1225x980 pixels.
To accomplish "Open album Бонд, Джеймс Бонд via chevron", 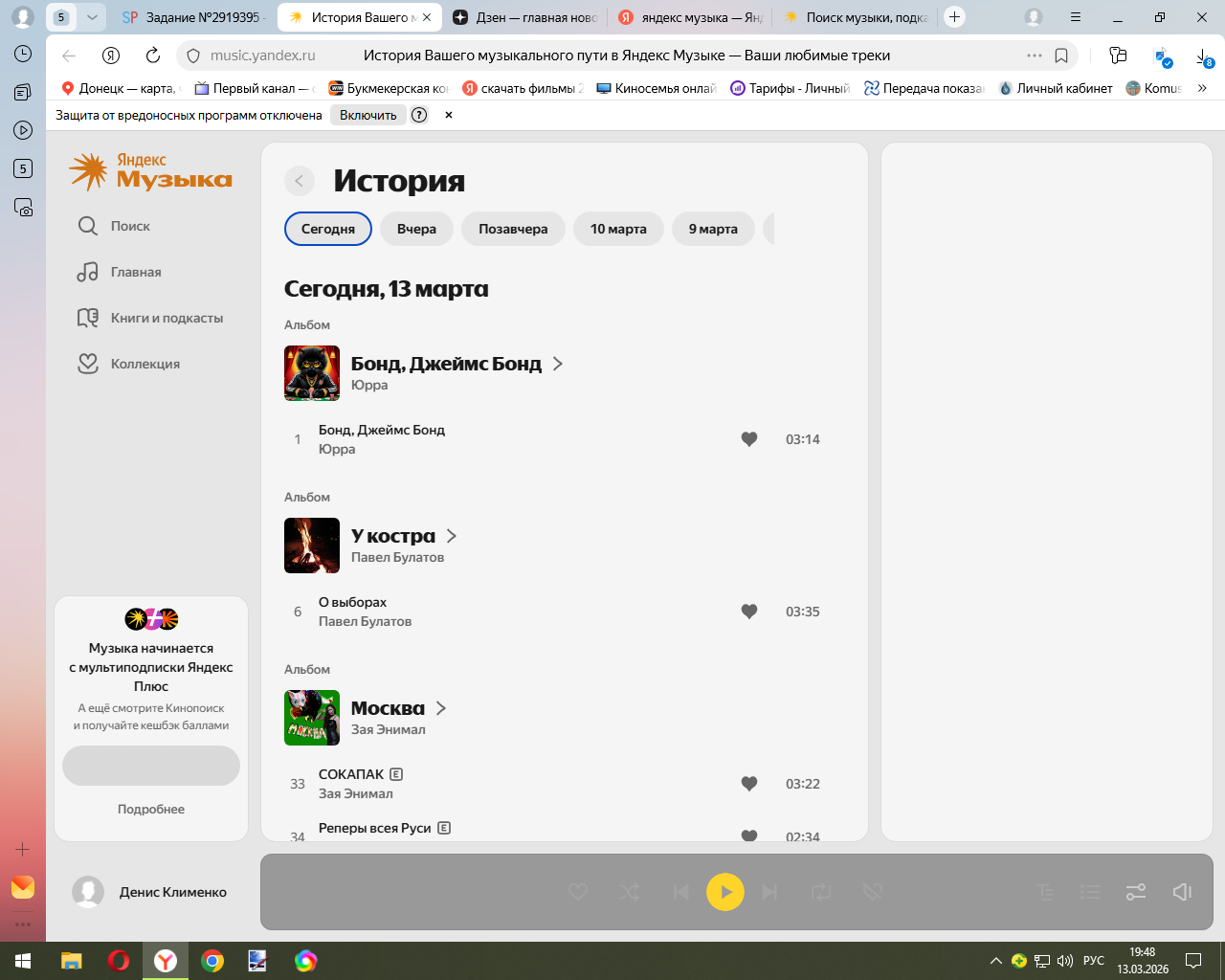I will 558,364.
